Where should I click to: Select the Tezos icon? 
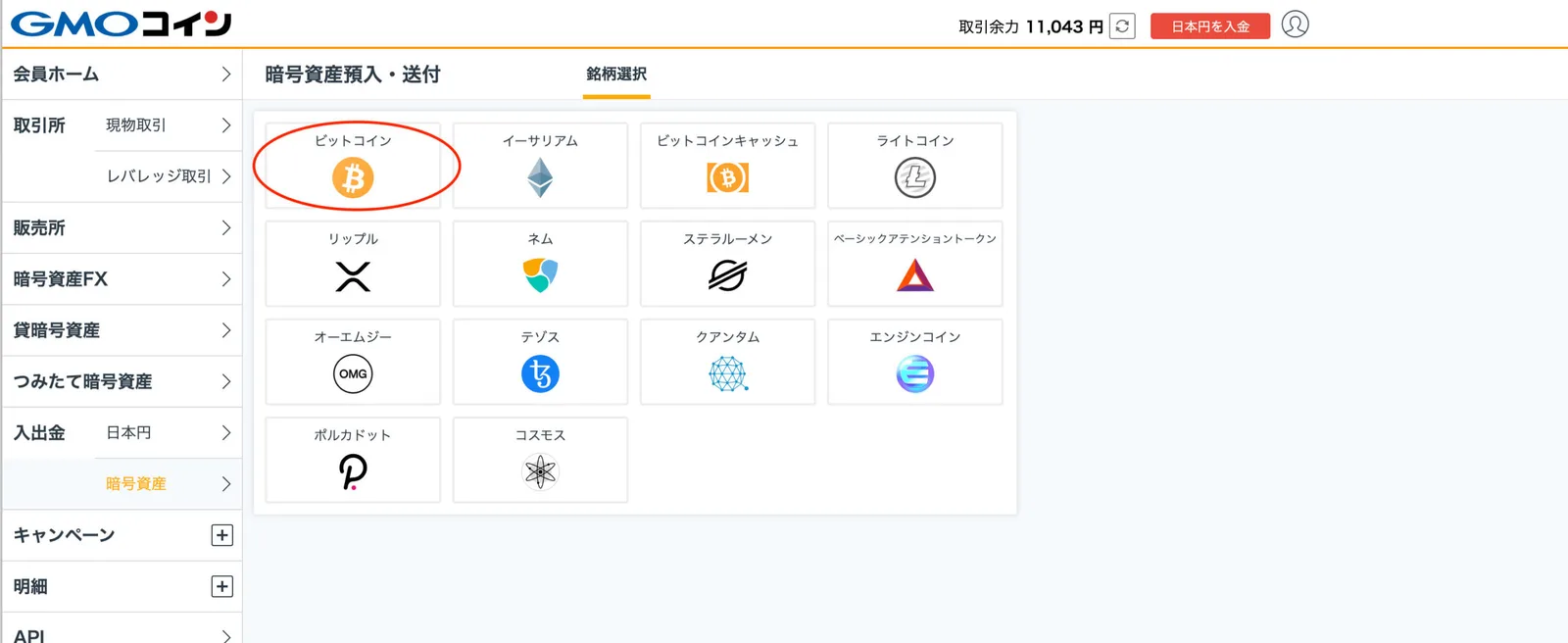click(540, 373)
